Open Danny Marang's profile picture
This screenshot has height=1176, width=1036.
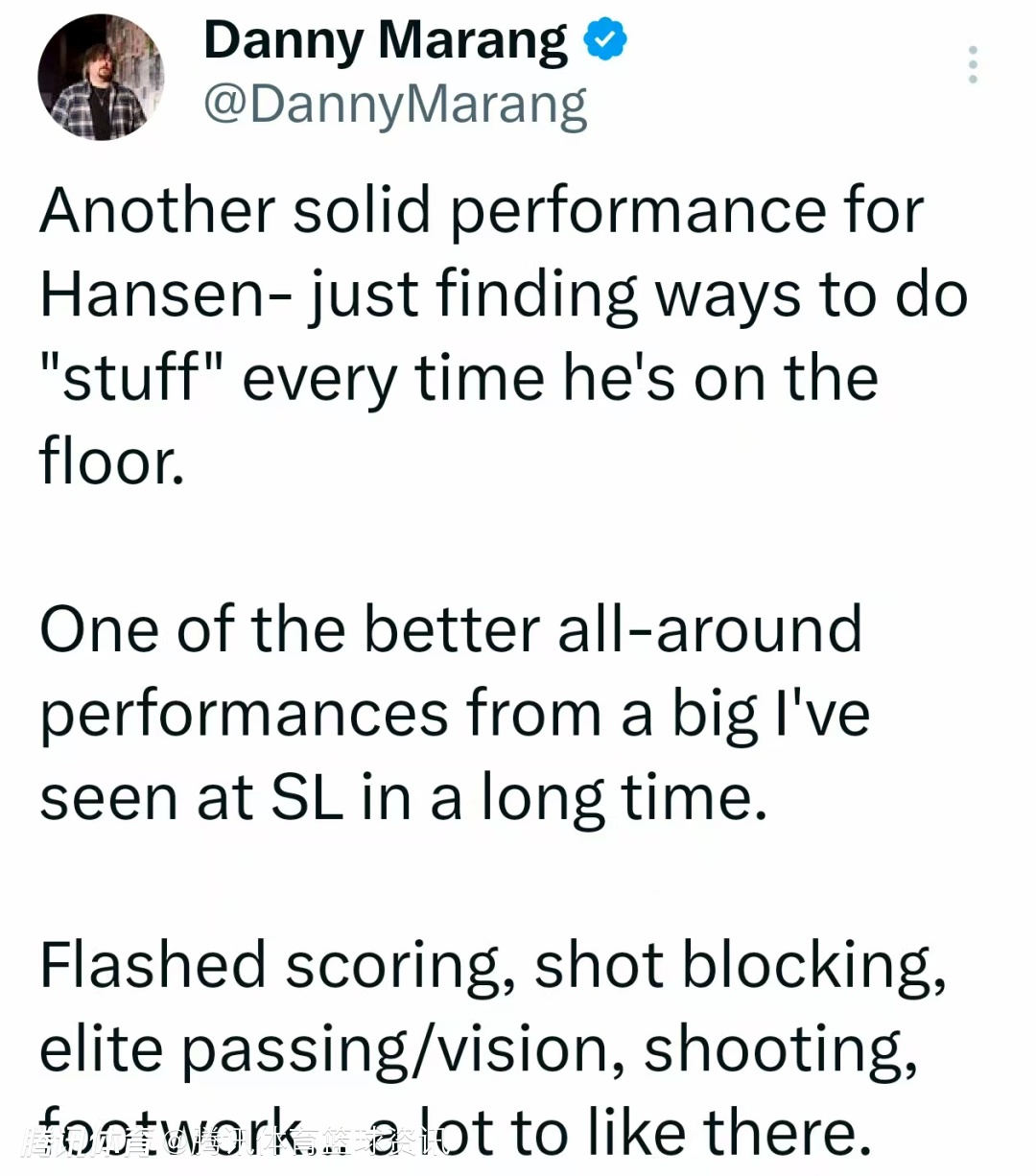101,77
